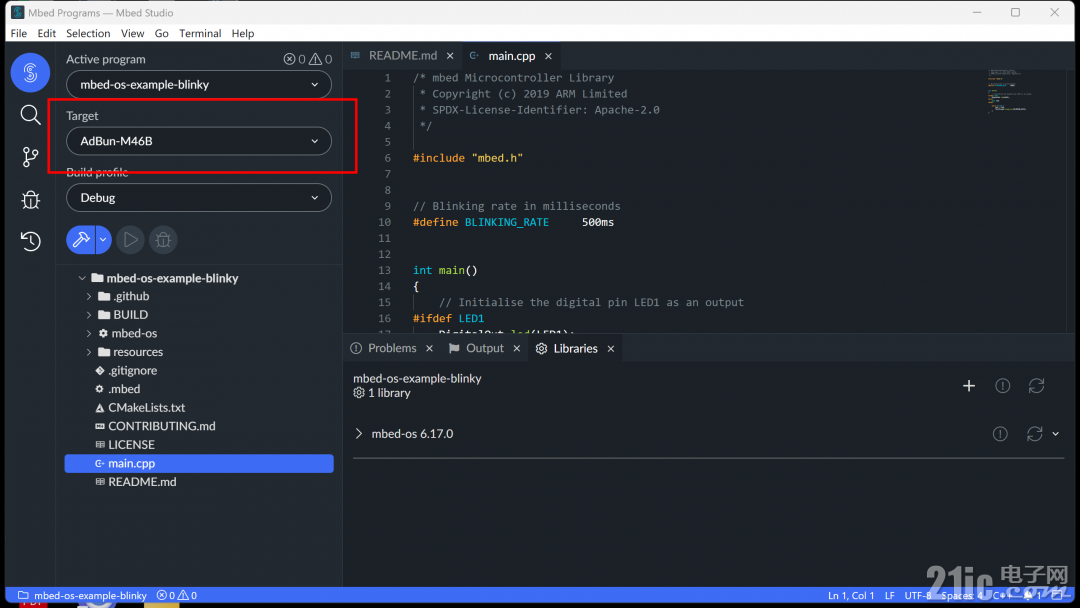Click the status bar errors and warnings count

pyautogui.click(x=177, y=596)
